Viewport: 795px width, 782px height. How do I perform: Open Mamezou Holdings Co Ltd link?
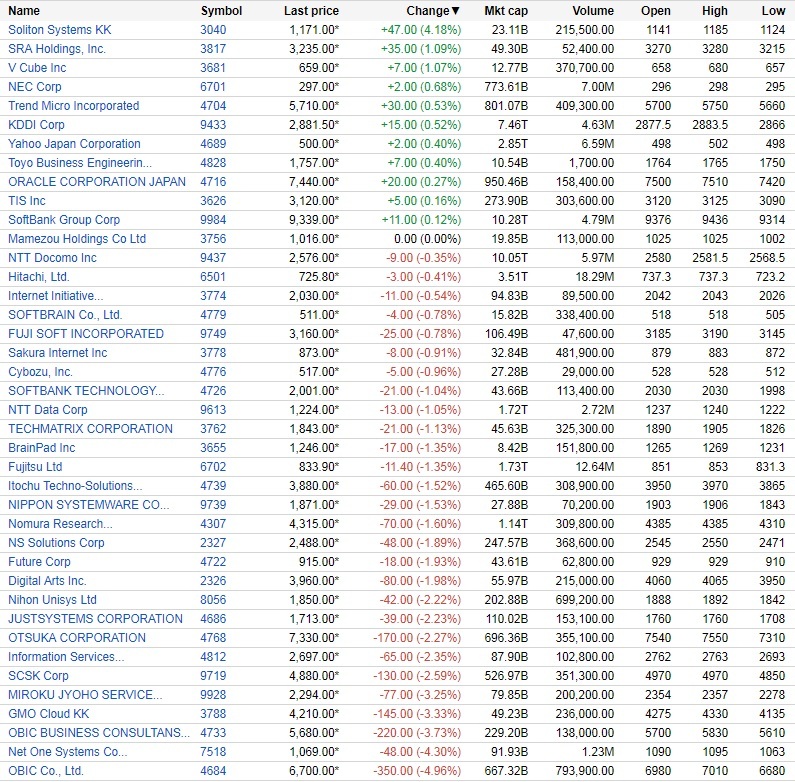(x=77, y=239)
